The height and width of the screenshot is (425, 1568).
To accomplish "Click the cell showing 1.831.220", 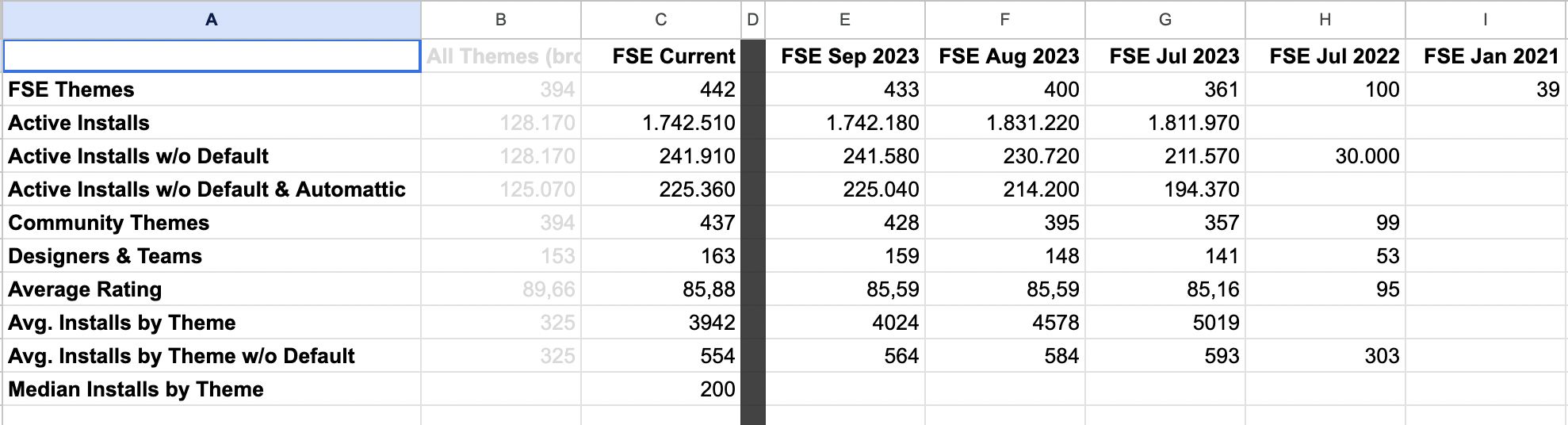I will (1004, 123).
